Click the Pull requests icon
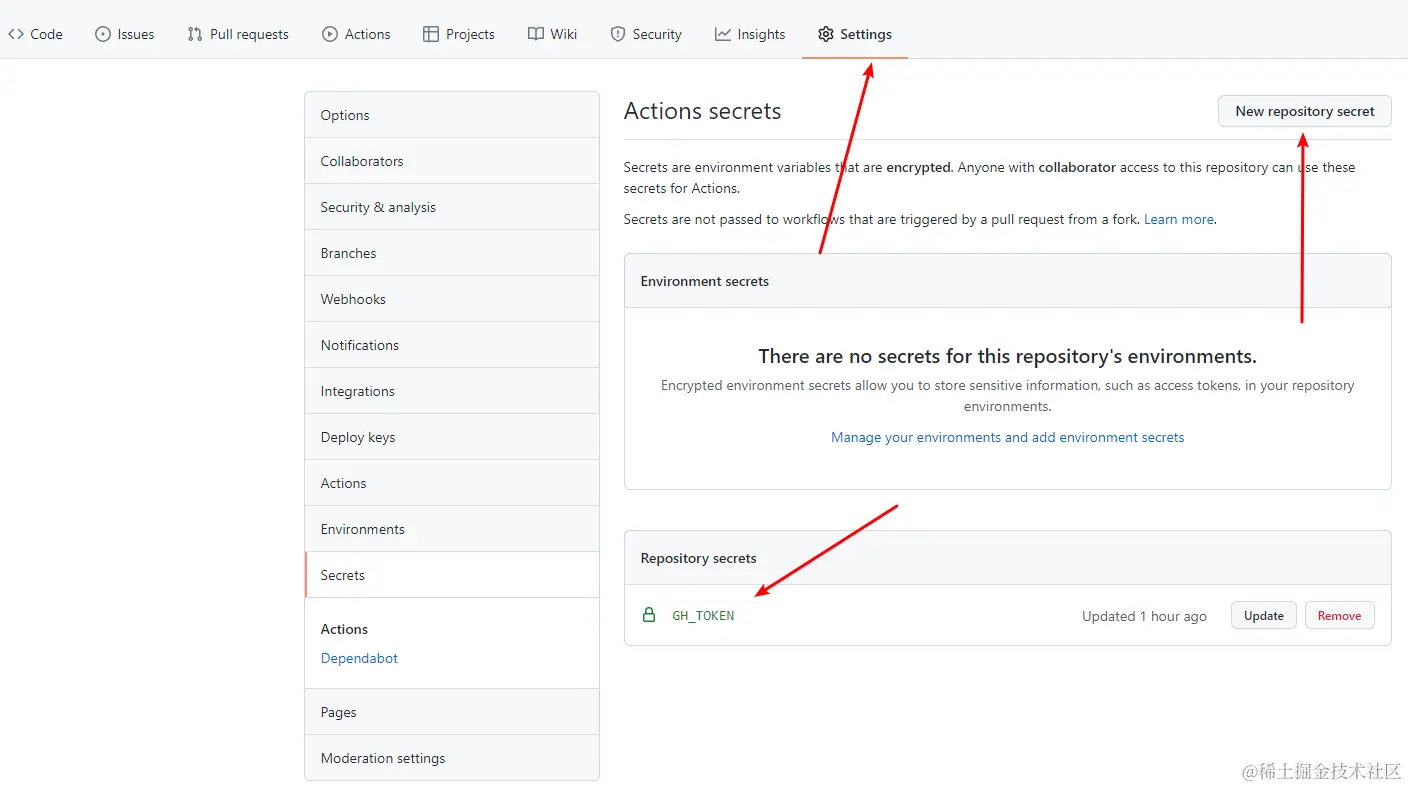1408x788 pixels. pyautogui.click(x=195, y=34)
